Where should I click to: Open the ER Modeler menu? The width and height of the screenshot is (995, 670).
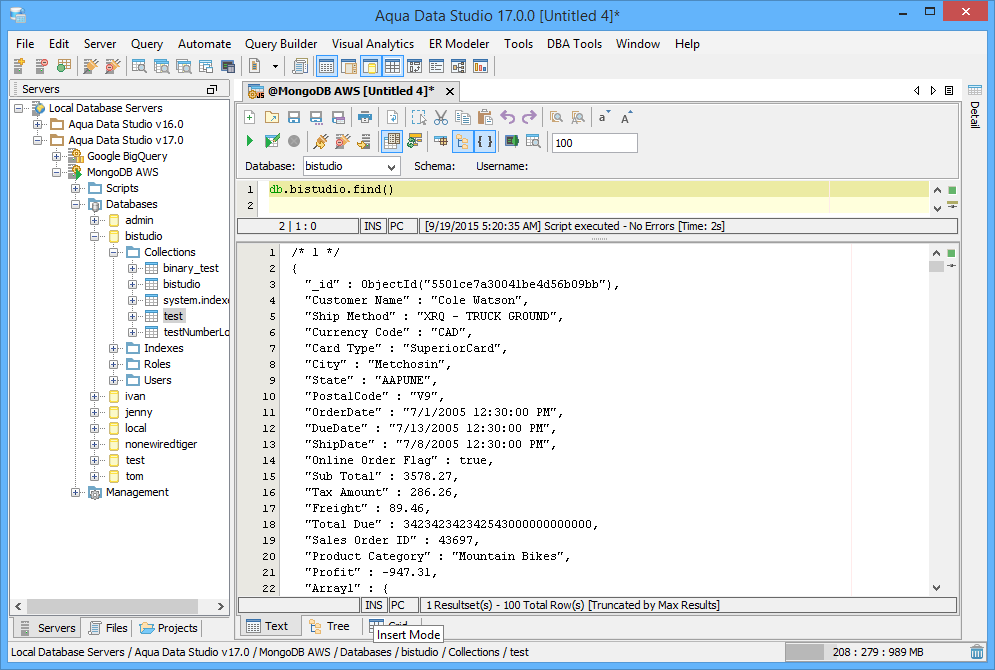[x=459, y=44]
